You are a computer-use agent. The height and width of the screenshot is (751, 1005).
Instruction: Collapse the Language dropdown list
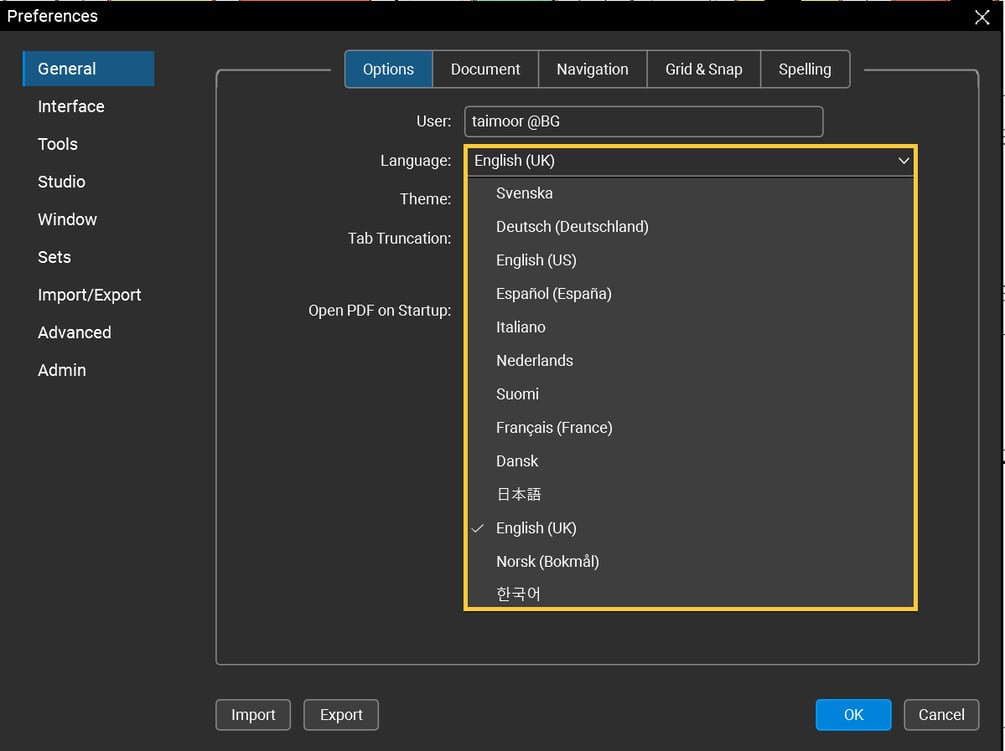point(903,160)
